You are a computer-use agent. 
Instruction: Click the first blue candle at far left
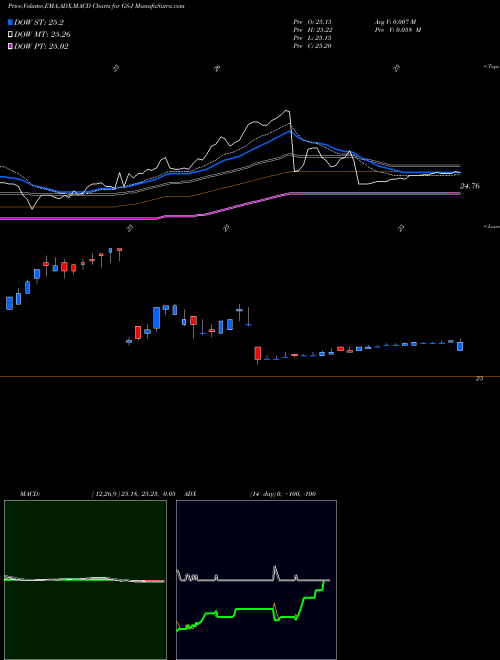[9, 303]
